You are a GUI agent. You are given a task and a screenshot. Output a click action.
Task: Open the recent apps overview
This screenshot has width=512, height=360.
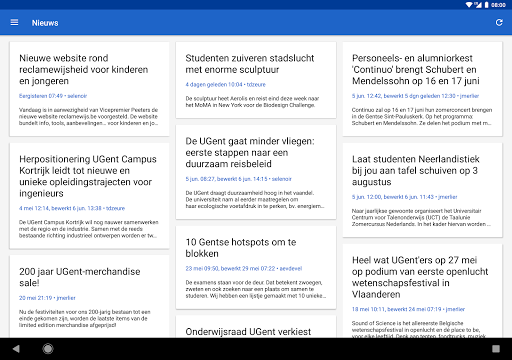(x=496, y=349)
